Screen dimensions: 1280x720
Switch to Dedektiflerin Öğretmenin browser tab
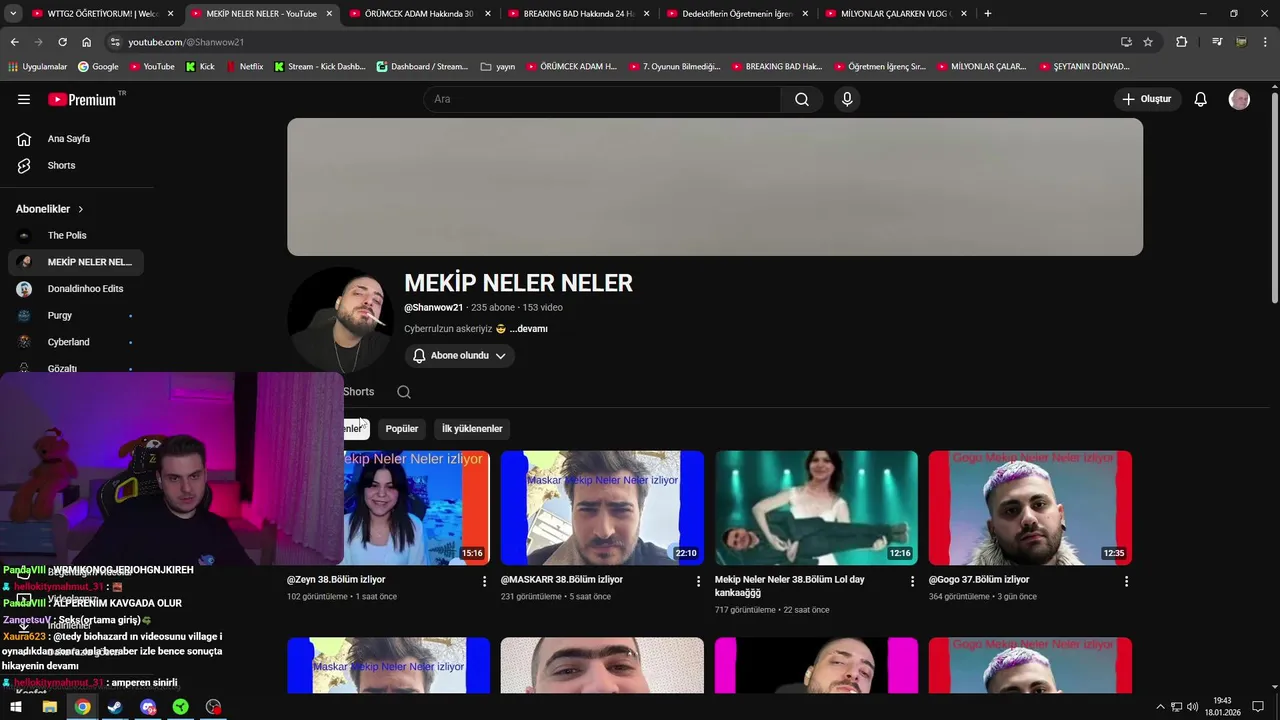[x=738, y=14]
